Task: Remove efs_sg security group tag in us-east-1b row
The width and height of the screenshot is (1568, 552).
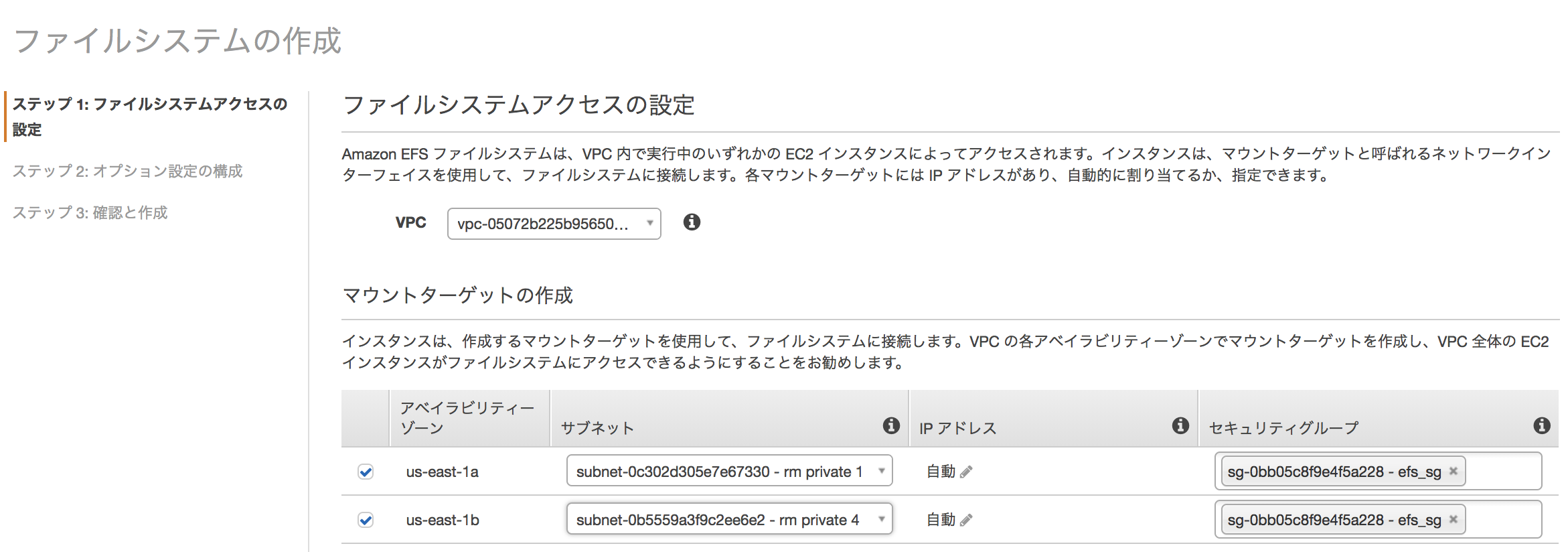Action: [x=1454, y=519]
